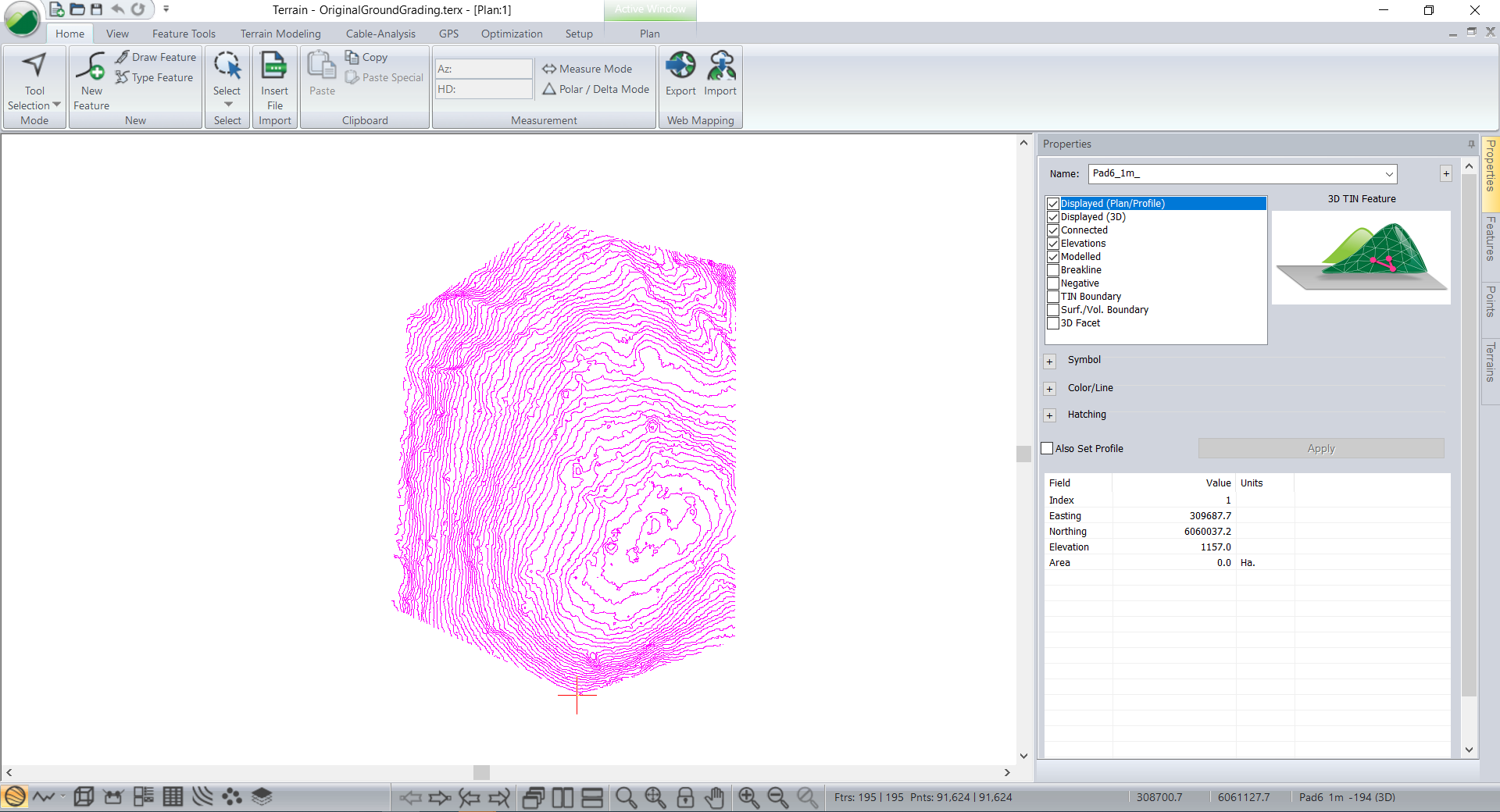The width and height of the screenshot is (1500, 812).
Task: Click the magnifier zoom window icon
Action: tap(626, 797)
